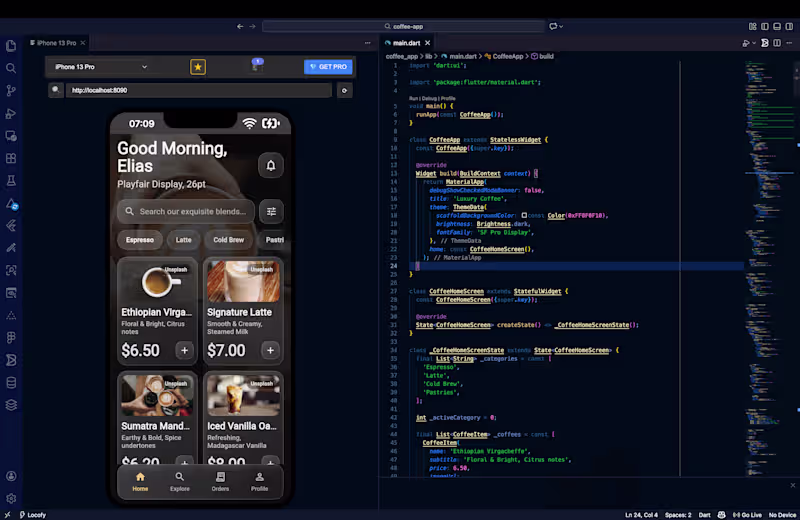Open Home tab in app preview
This screenshot has height=520, width=800.
tap(140, 482)
